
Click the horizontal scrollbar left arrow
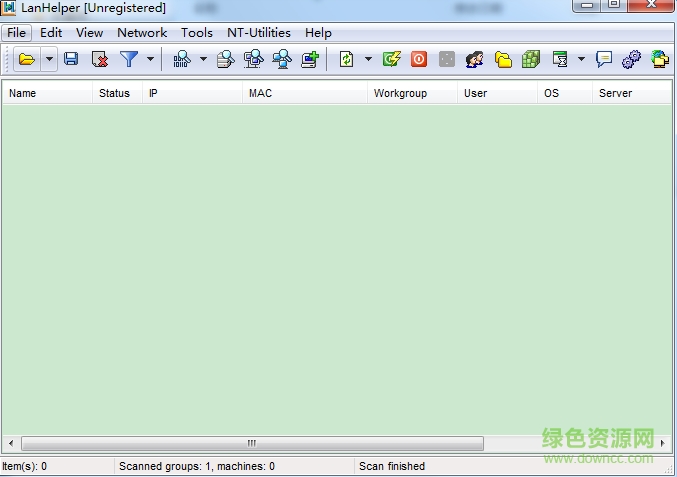click(11, 443)
